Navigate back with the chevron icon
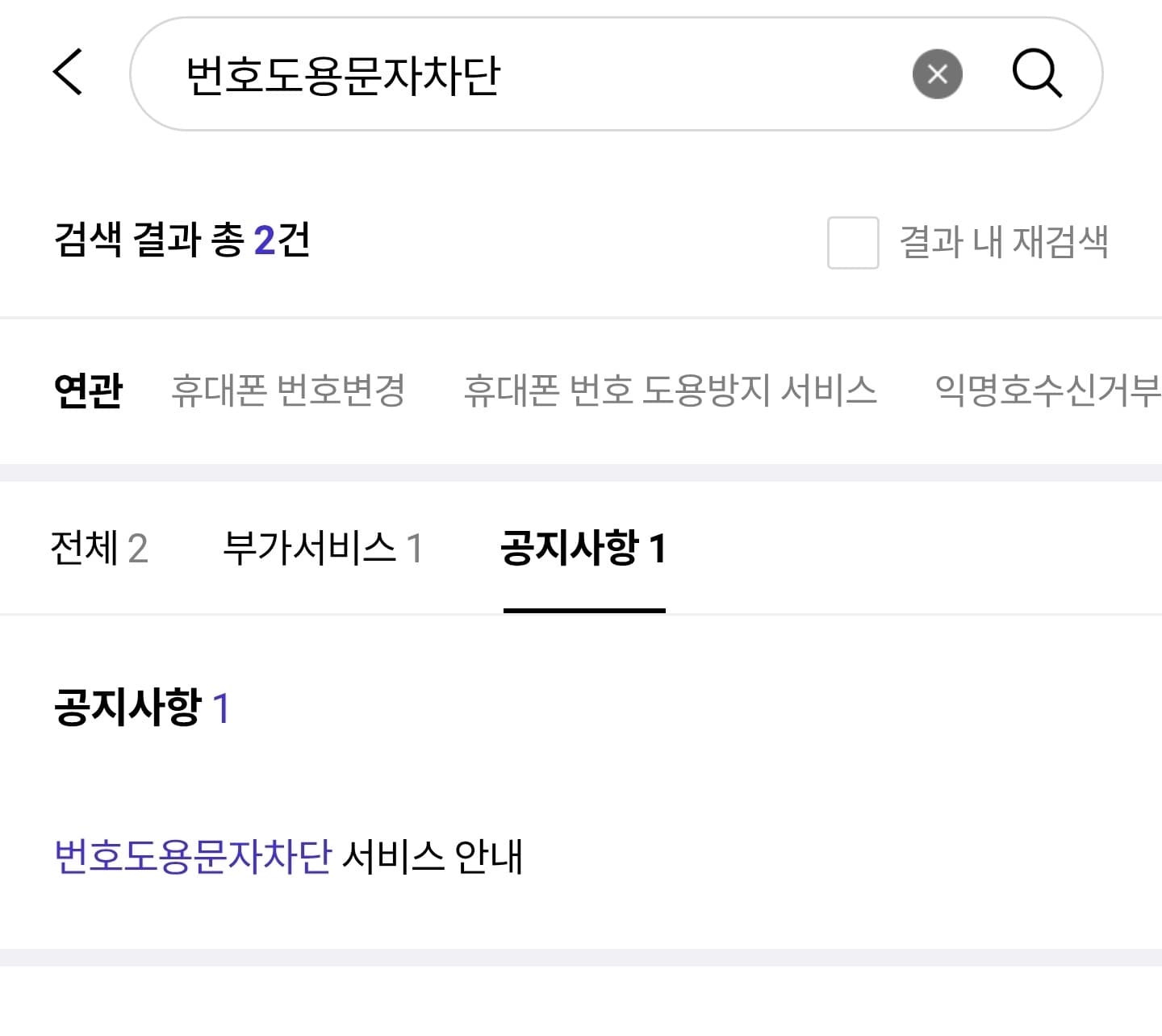Image resolution: width=1162 pixels, height=1036 pixels. coord(69,73)
